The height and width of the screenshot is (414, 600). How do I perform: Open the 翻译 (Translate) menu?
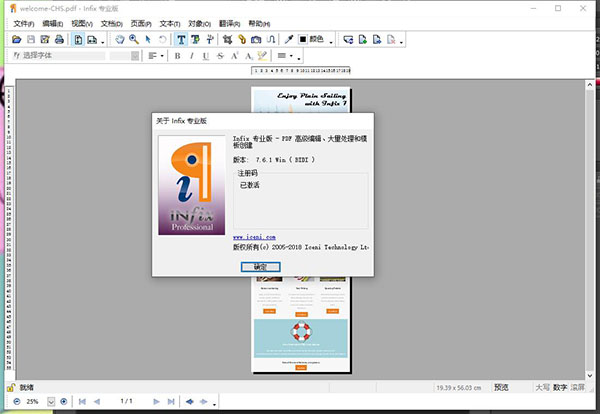tap(229, 24)
